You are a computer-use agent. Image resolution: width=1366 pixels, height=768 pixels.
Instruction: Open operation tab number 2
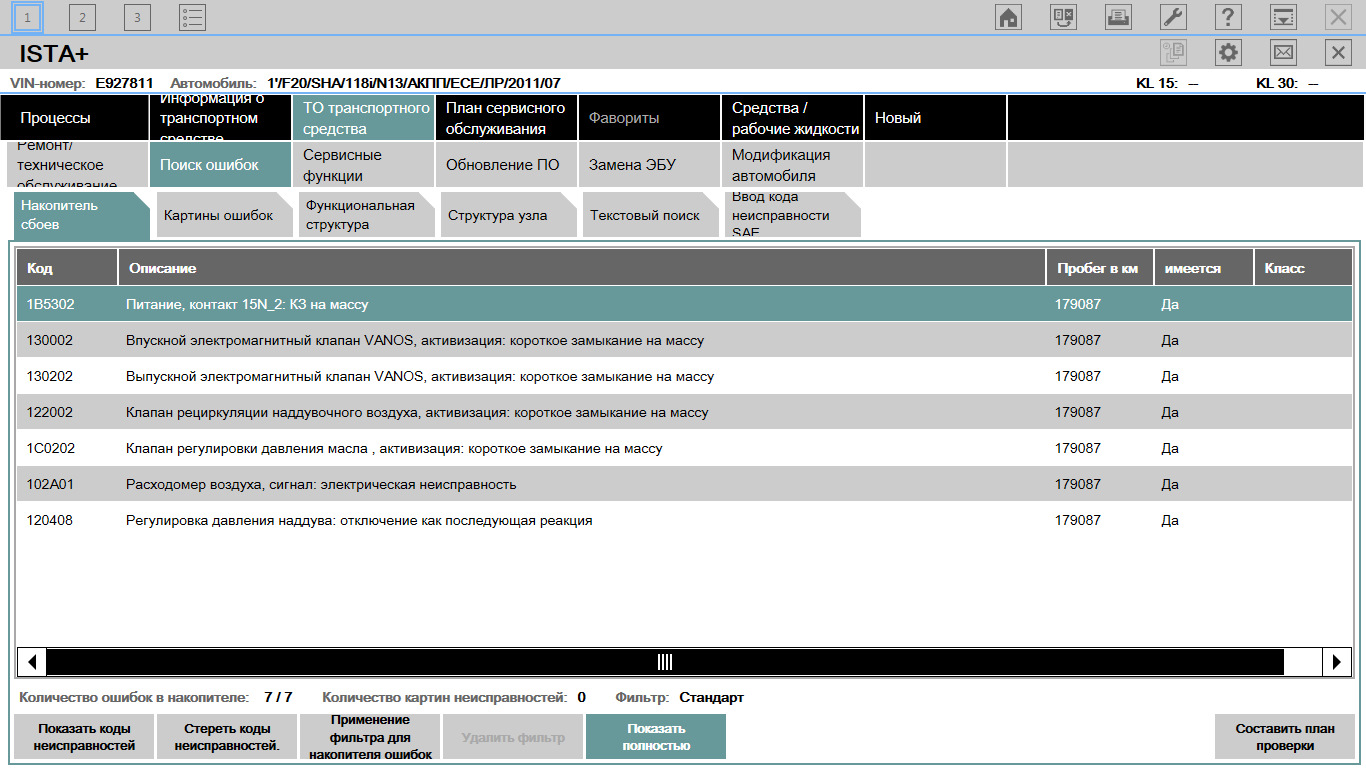82,17
